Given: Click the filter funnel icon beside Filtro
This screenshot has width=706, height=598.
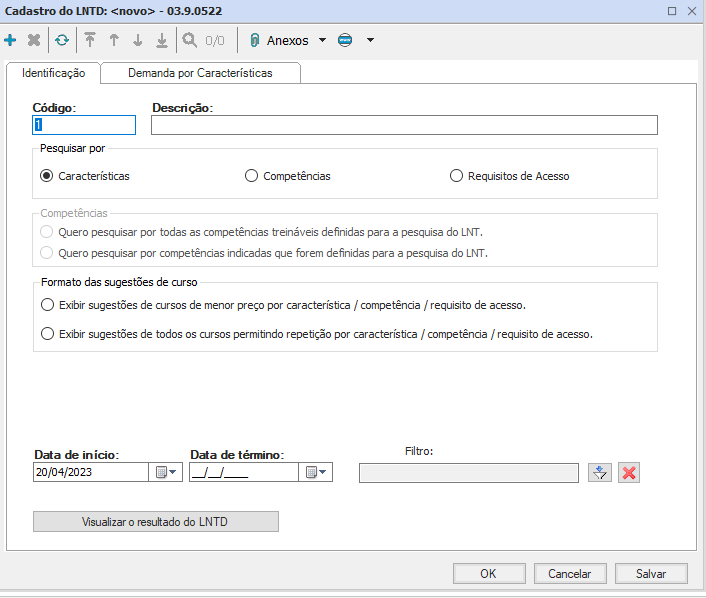Looking at the screenshot, I should point(599,473).
